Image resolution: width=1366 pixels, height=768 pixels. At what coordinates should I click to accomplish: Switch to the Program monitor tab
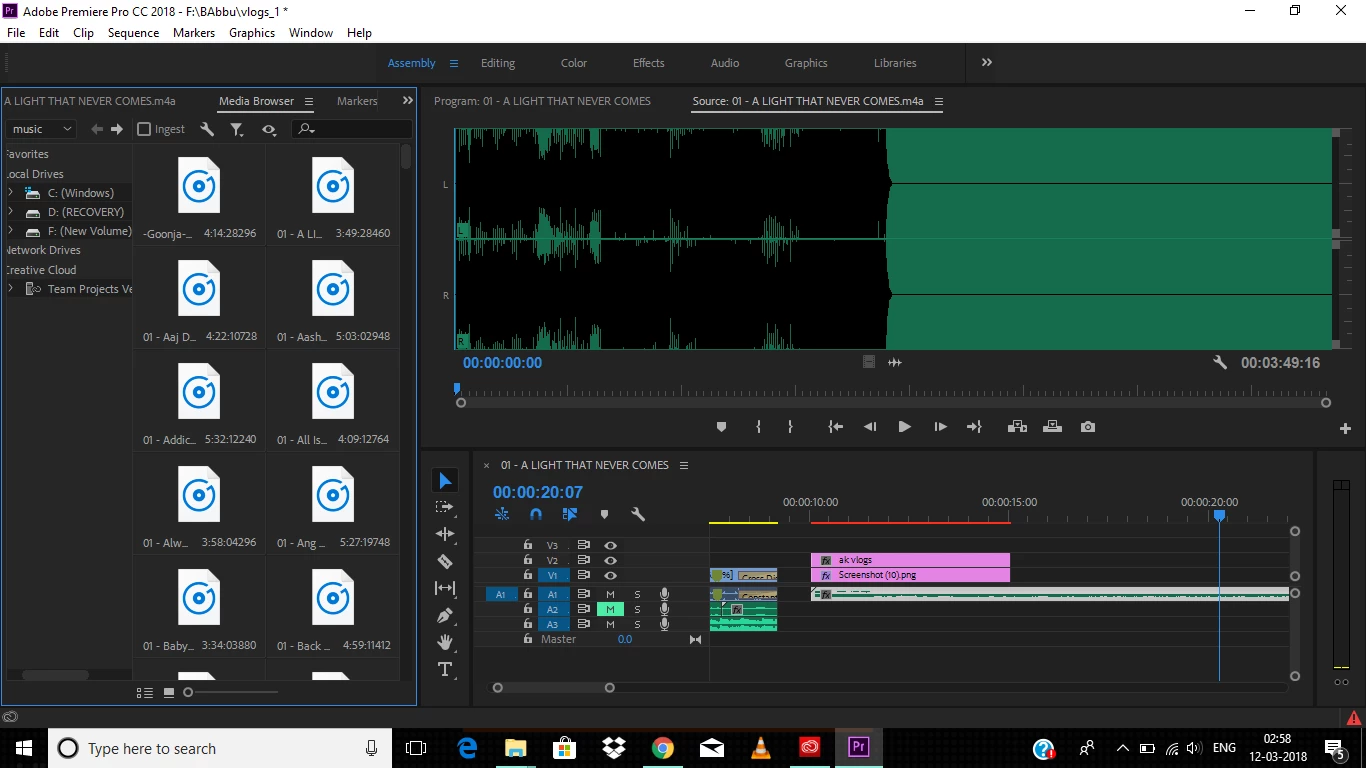coord(542,101)
